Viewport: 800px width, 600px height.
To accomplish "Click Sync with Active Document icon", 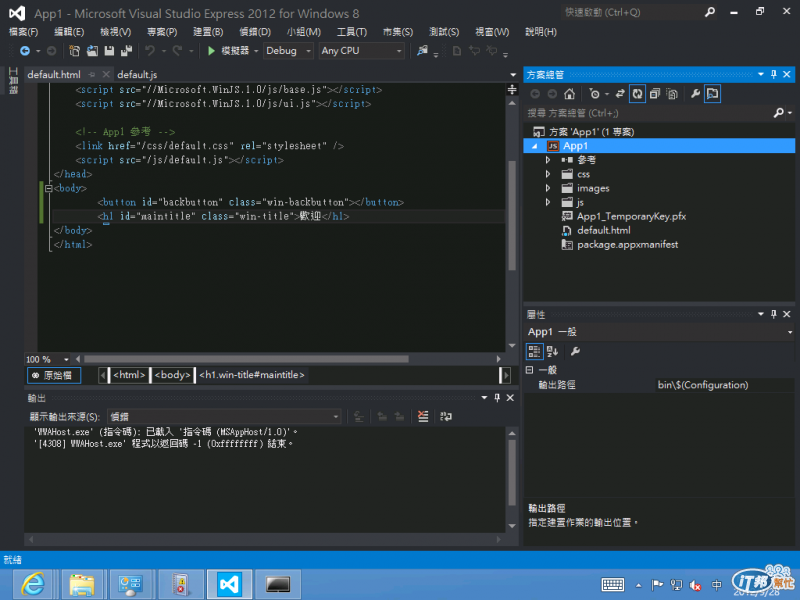I will point(620,94).
